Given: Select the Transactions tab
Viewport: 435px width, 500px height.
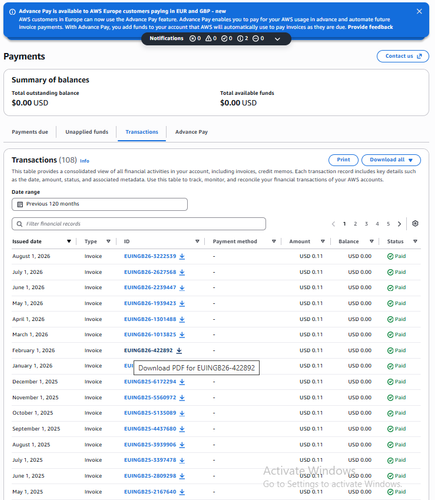Looking at the screenshot, I should tap(142, 132).
